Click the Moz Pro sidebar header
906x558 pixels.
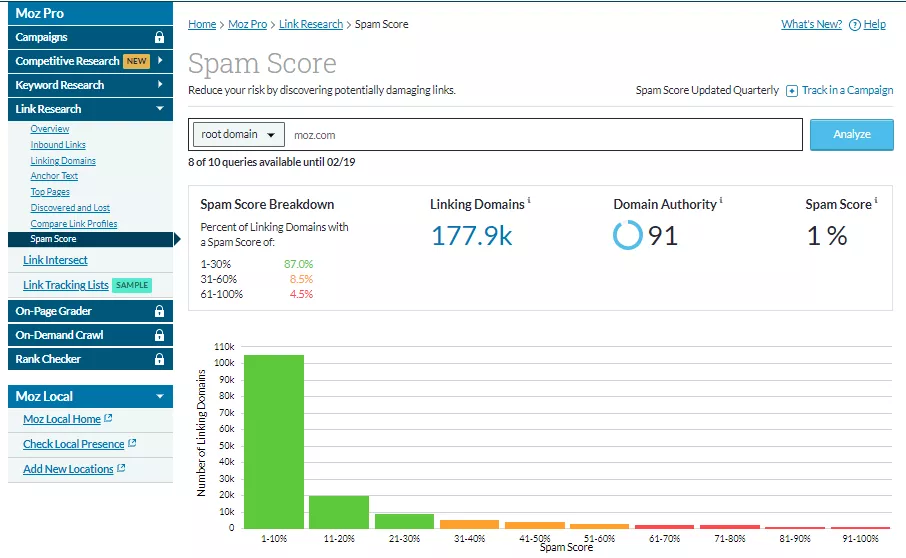[90, 13]
